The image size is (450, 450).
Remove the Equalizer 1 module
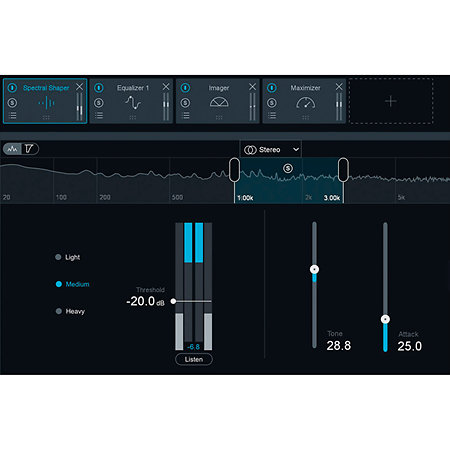point(166,87)
